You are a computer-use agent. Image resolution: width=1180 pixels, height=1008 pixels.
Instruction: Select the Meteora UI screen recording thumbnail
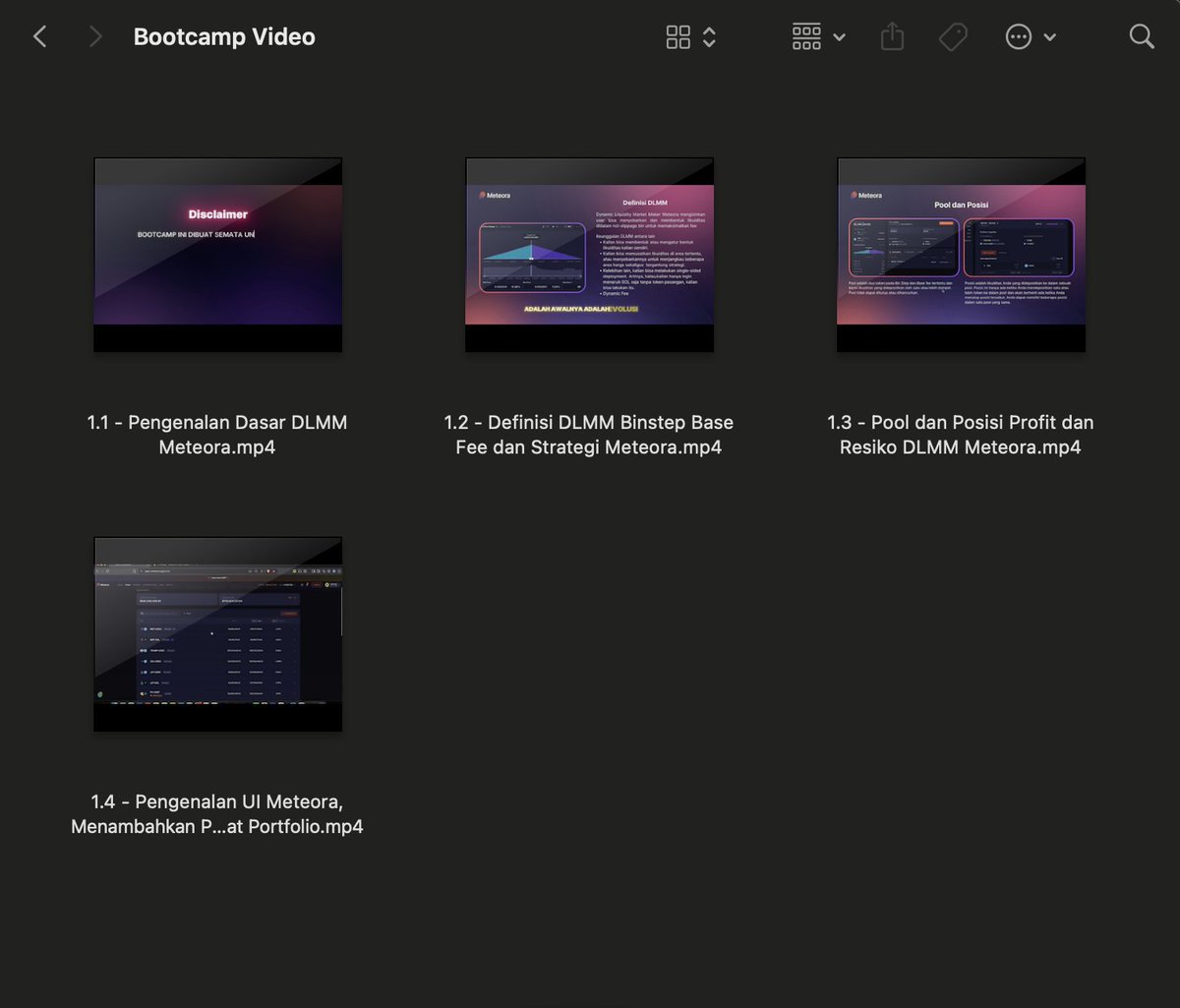pyautogui.click(x=218, y=634)
